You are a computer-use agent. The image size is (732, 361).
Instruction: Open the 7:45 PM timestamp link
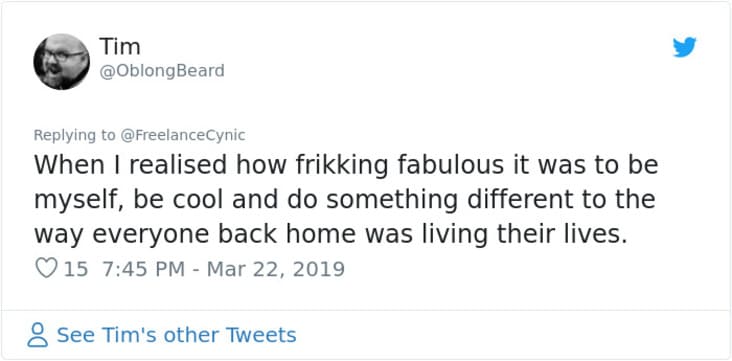click(142, 269)
